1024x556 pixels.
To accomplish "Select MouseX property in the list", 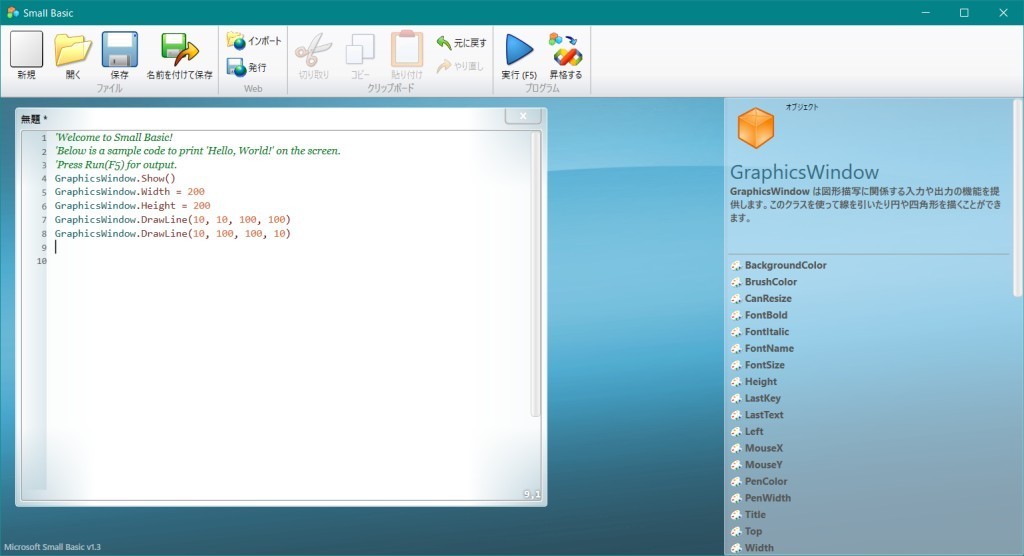I will coord(763,448).
